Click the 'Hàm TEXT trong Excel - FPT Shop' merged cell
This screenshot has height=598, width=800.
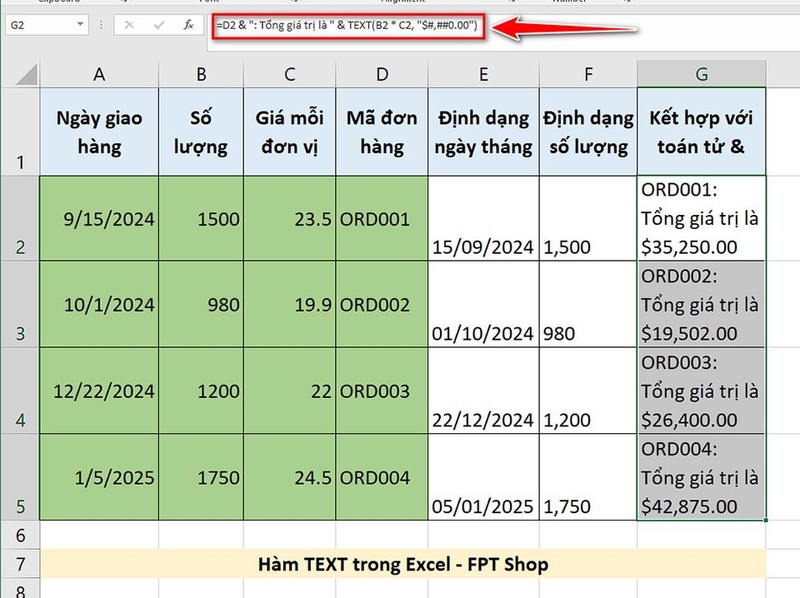click(403, 564)
